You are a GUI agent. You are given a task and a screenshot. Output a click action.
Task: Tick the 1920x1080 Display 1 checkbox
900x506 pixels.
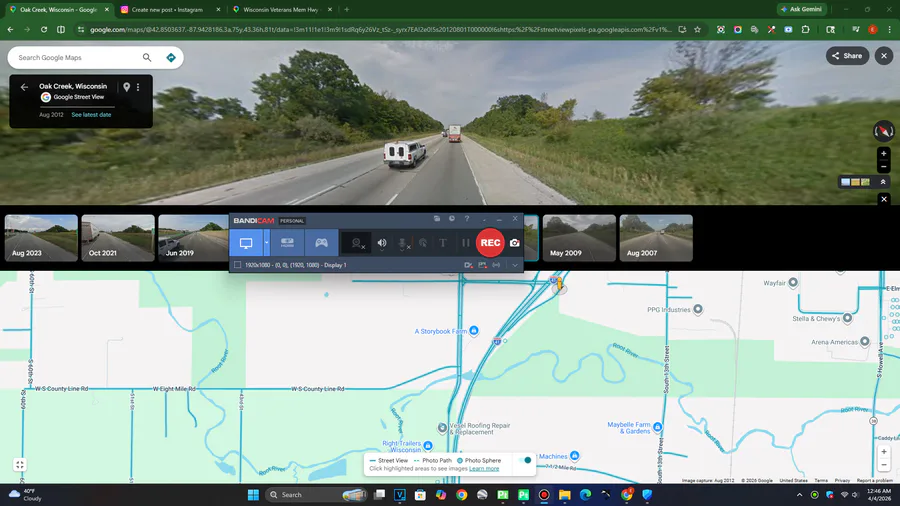point(237,265)
